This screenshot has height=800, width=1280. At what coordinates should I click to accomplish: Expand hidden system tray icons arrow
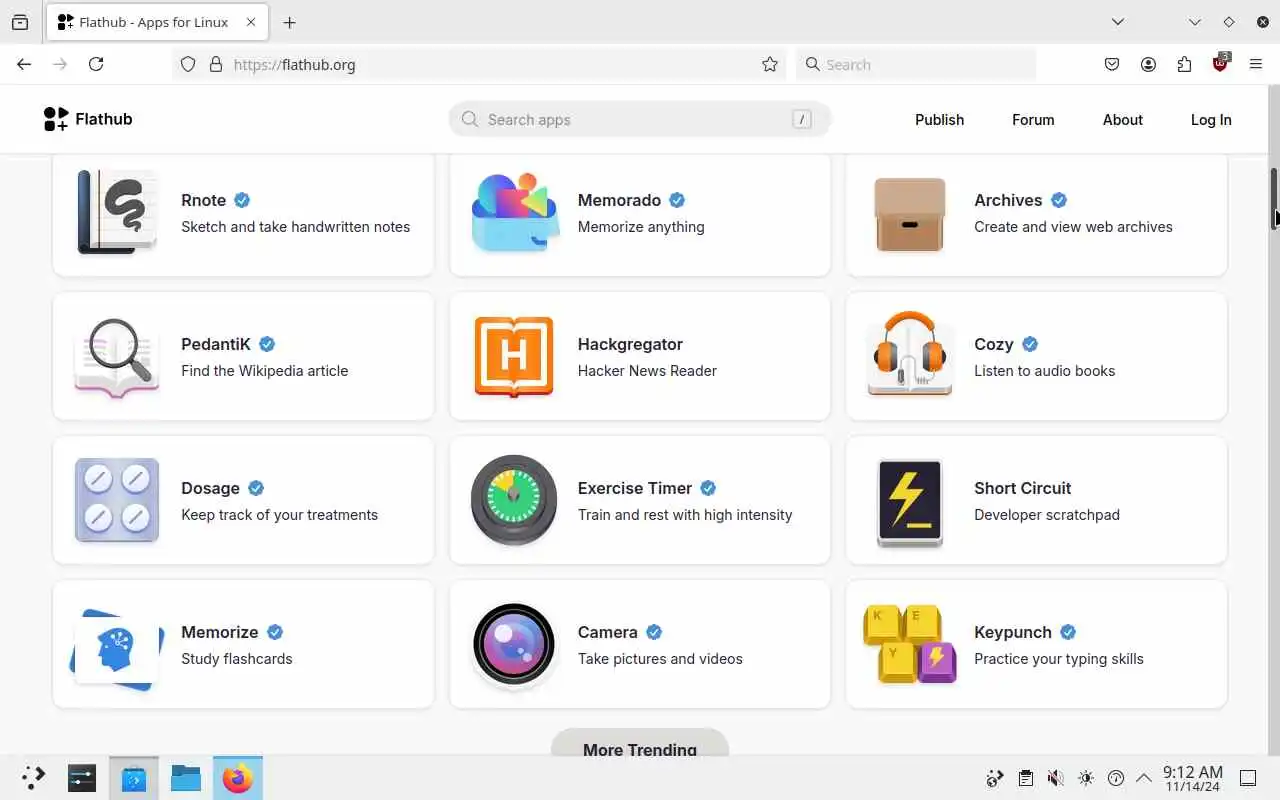(1144, 778)
